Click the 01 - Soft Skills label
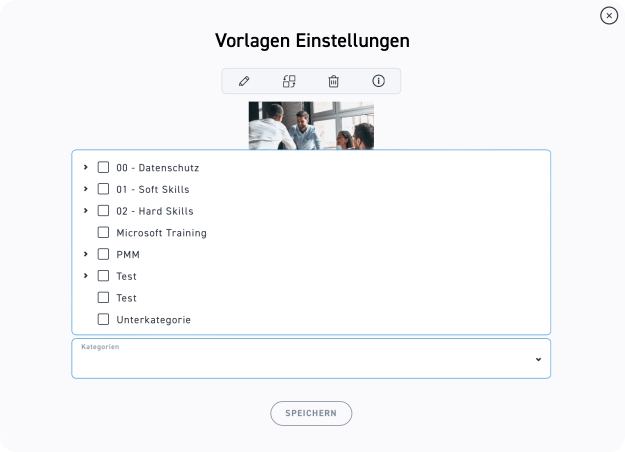Image resolution: width=625 pixels, height=452 pixels. 152,189
